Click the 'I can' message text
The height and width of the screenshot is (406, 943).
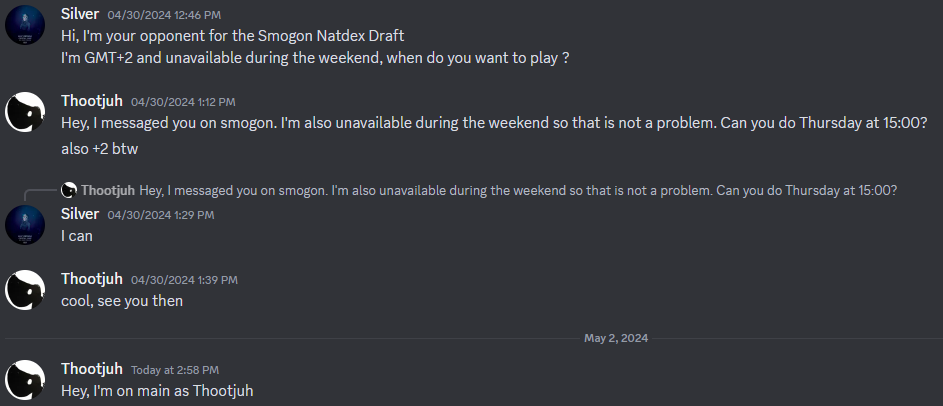tap(77, 236)
